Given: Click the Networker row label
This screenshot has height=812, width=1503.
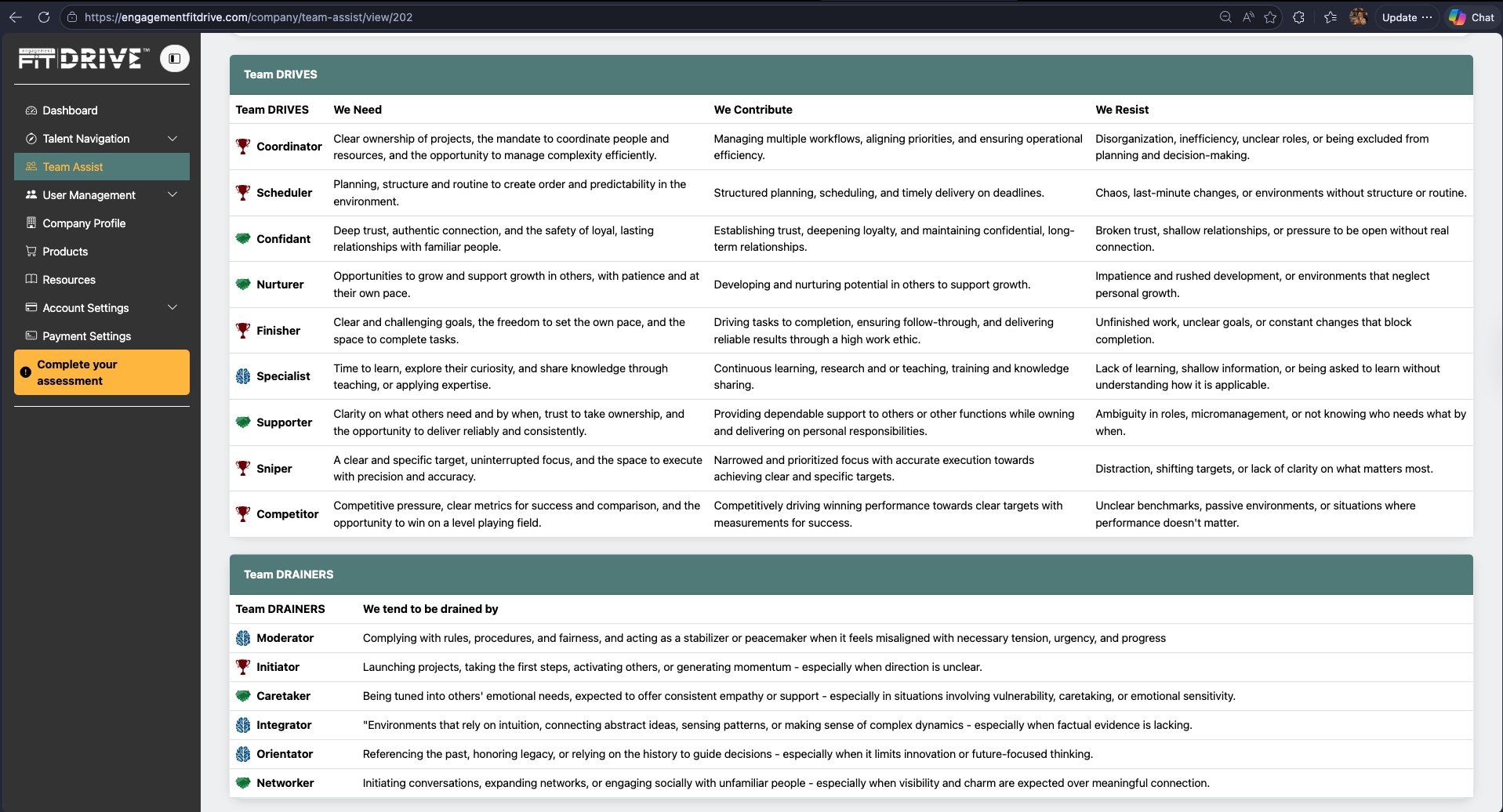Looking at the screenshot, I should (285, 783).
